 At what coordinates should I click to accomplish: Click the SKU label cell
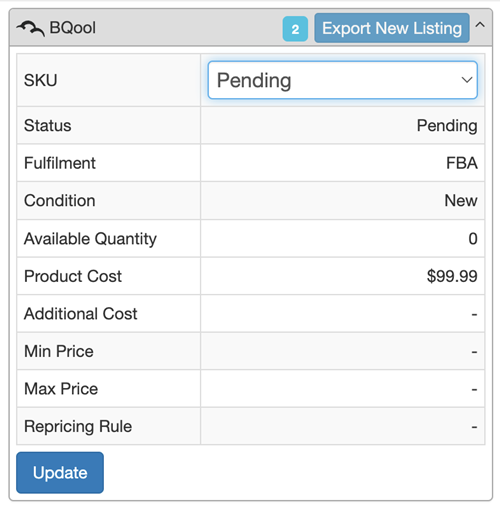click(x=109, y=80)
